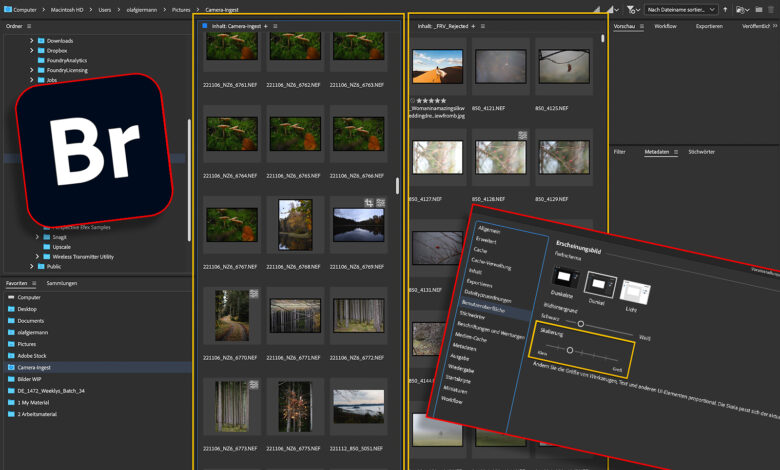This screenshot has height=470, width=780.
Task: Open the Metadaten panel menu icon
Action: click(x=676, y=151)
